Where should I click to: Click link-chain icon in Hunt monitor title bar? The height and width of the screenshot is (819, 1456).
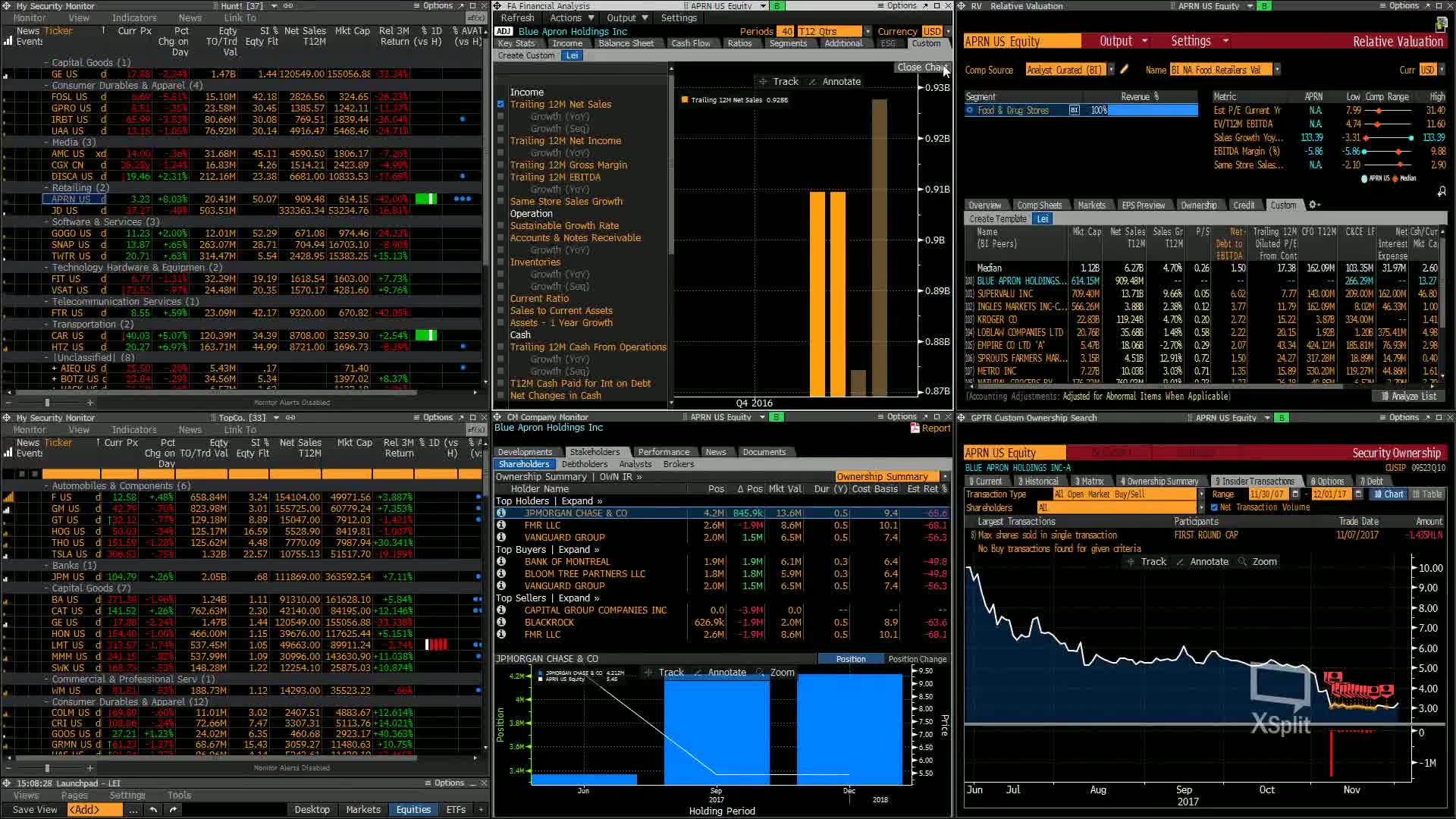288,6
